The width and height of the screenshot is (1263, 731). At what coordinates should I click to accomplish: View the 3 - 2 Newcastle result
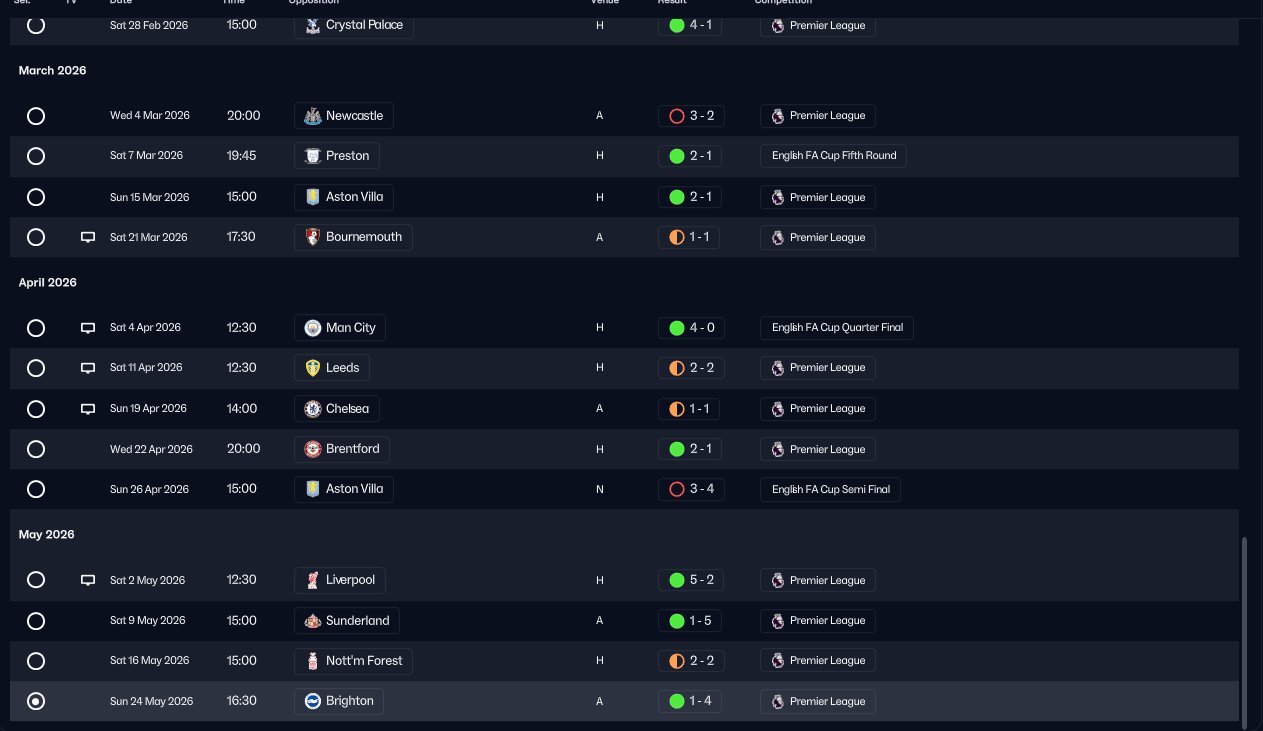[691, 116]
